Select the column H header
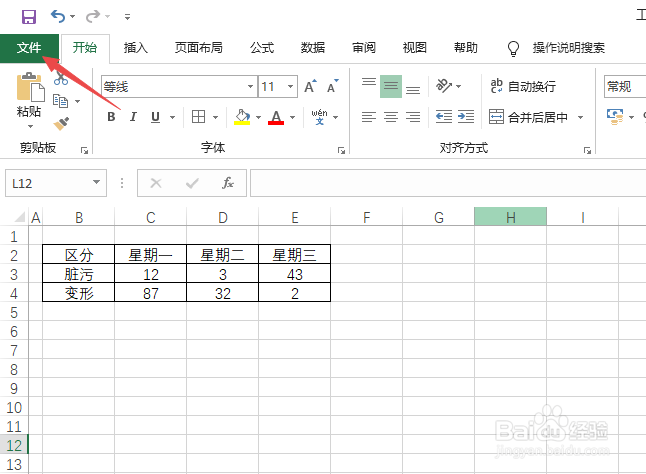 [x=510, y=217]
